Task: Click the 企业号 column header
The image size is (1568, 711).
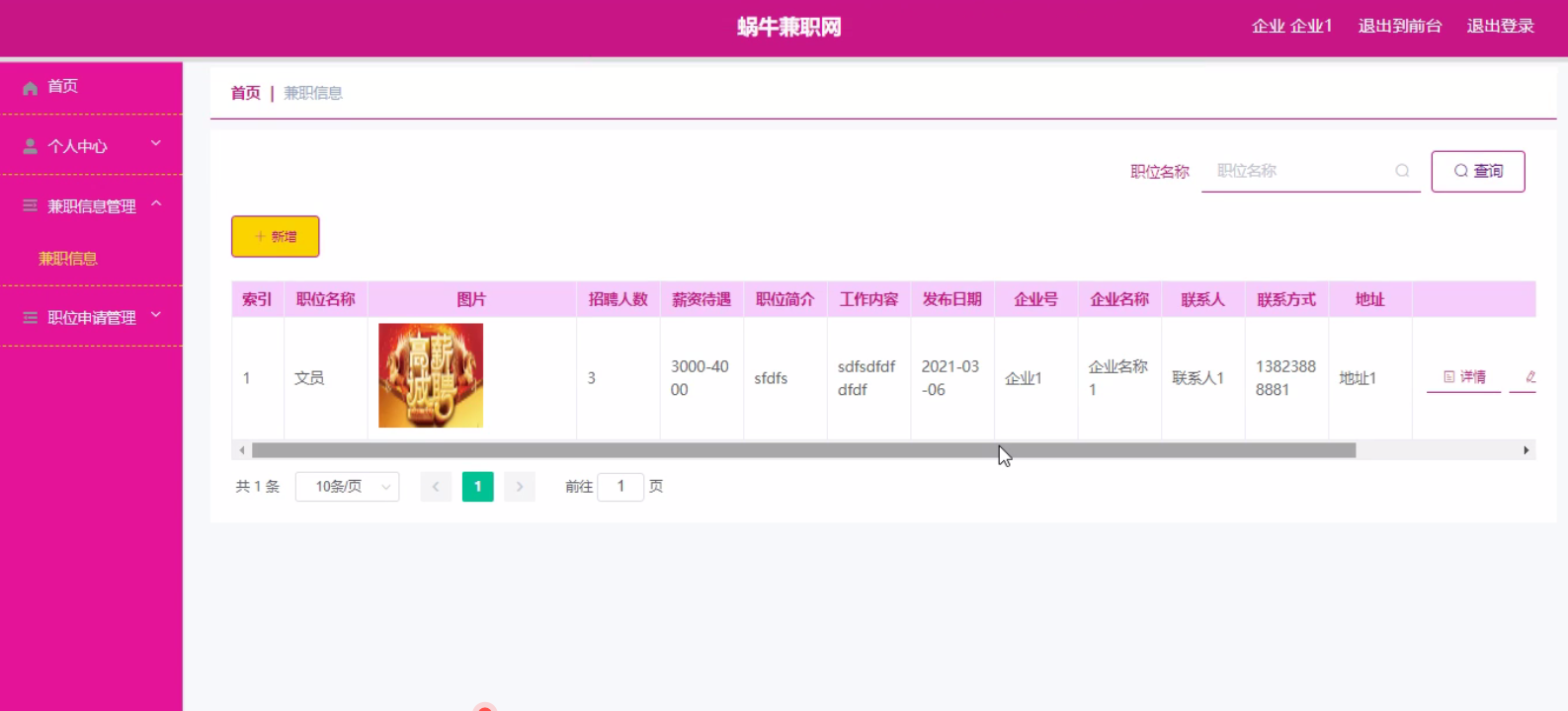Action: (x=1035, y=299)
